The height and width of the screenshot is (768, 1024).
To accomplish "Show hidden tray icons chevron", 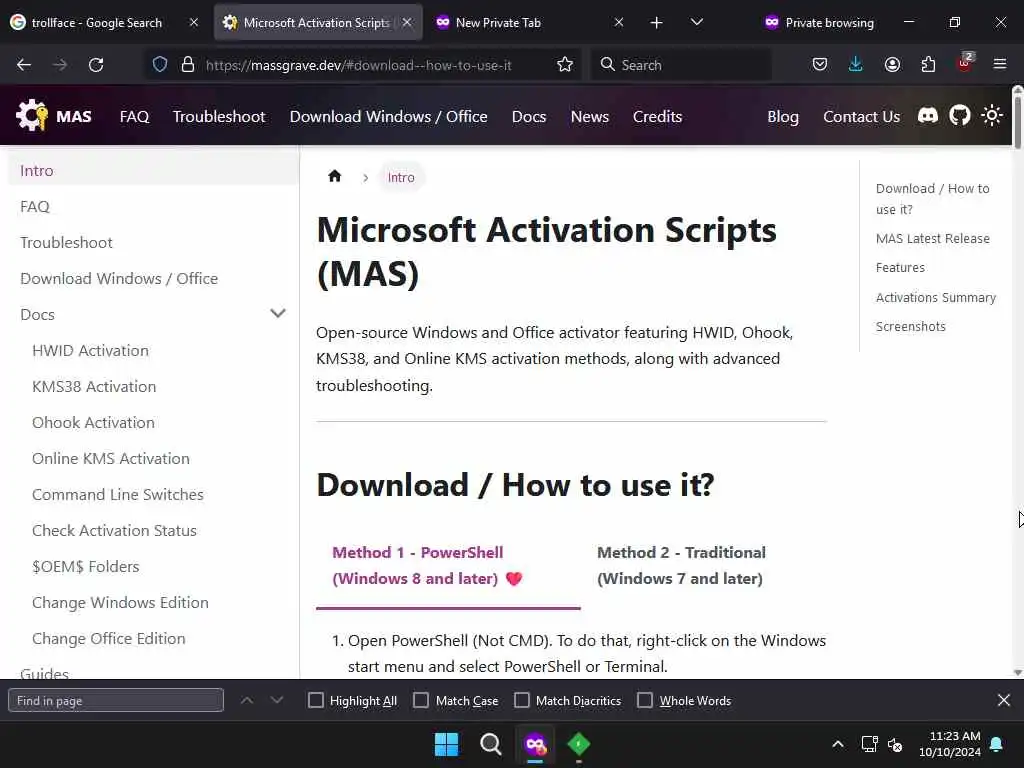I will (838, 744).
